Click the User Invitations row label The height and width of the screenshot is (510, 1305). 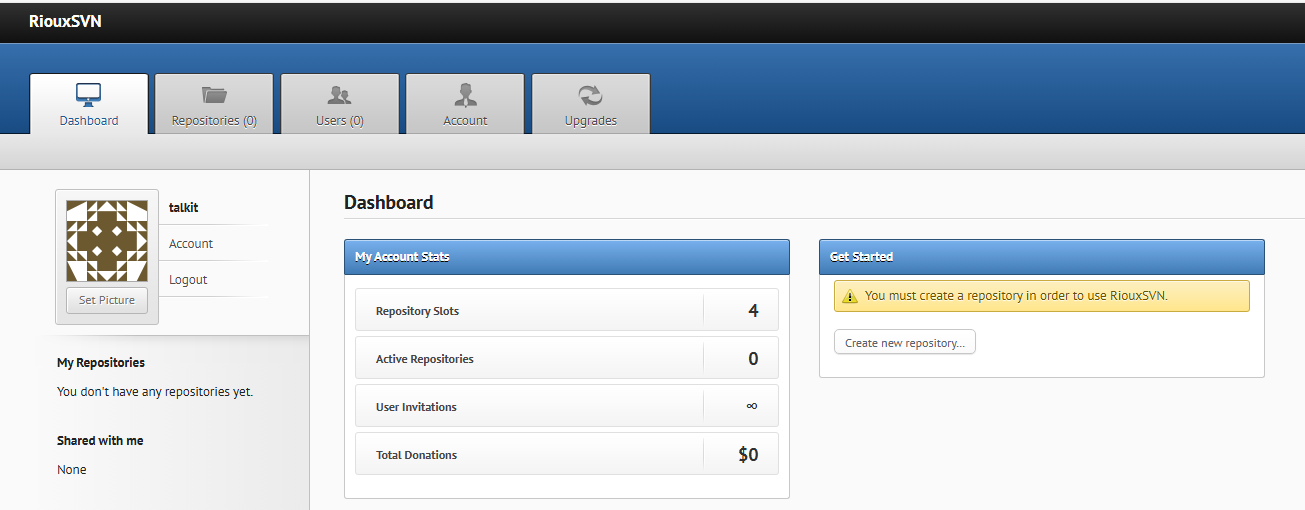[416, 407]
